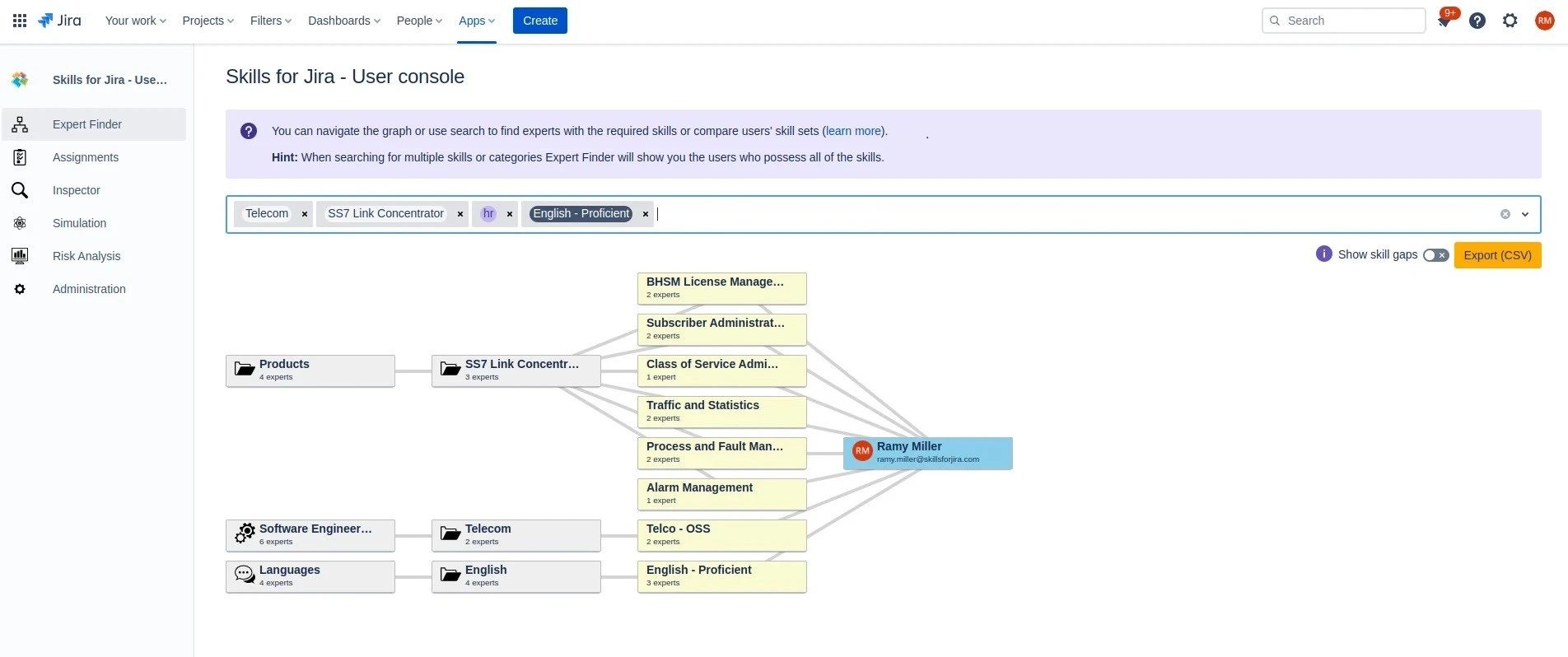Viewport: 1568px width, 657px height.
Task: Click the Assignments clipboard icon
Action: (x=20, y=157)
